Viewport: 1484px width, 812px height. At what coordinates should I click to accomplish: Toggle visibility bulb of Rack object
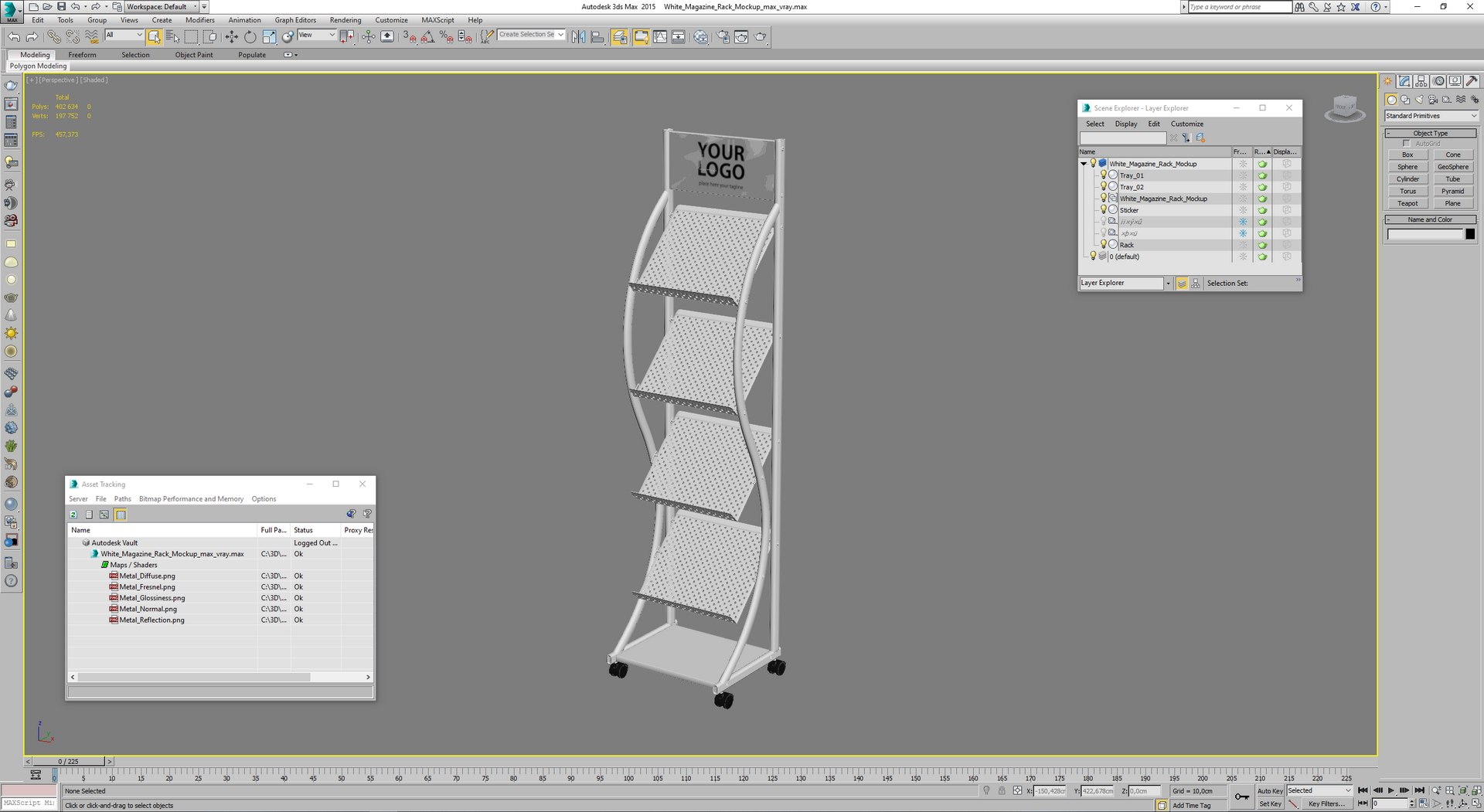[x=1104, y=245]
